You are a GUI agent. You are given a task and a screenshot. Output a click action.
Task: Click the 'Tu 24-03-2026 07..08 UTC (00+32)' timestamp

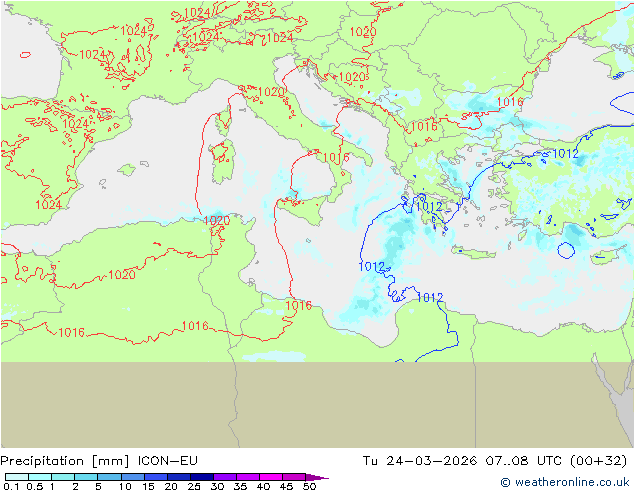pyautogui.click(x=495, y=461)
